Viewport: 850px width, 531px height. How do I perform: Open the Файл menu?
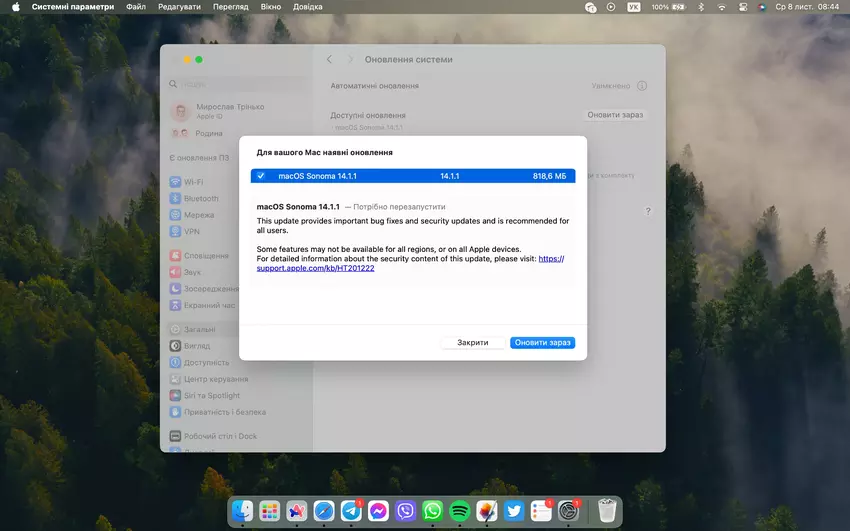pos(136,7)
